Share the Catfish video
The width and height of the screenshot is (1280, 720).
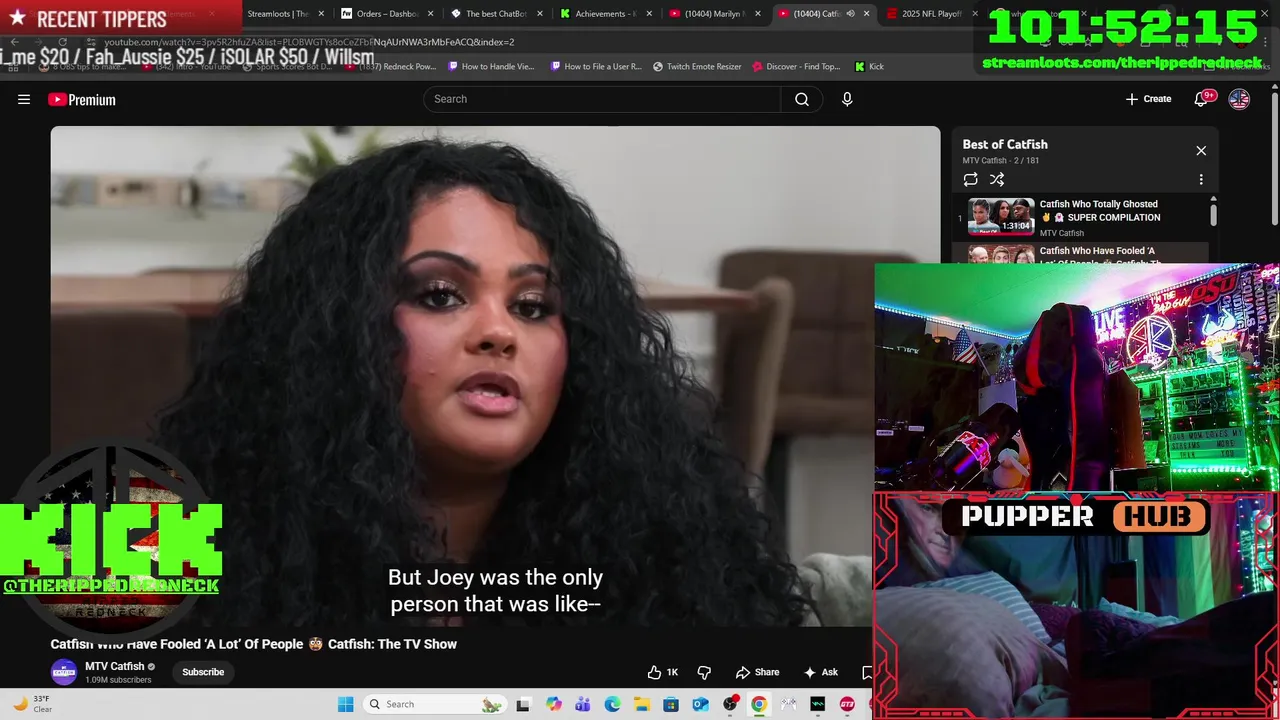click(x=757, y=672)
